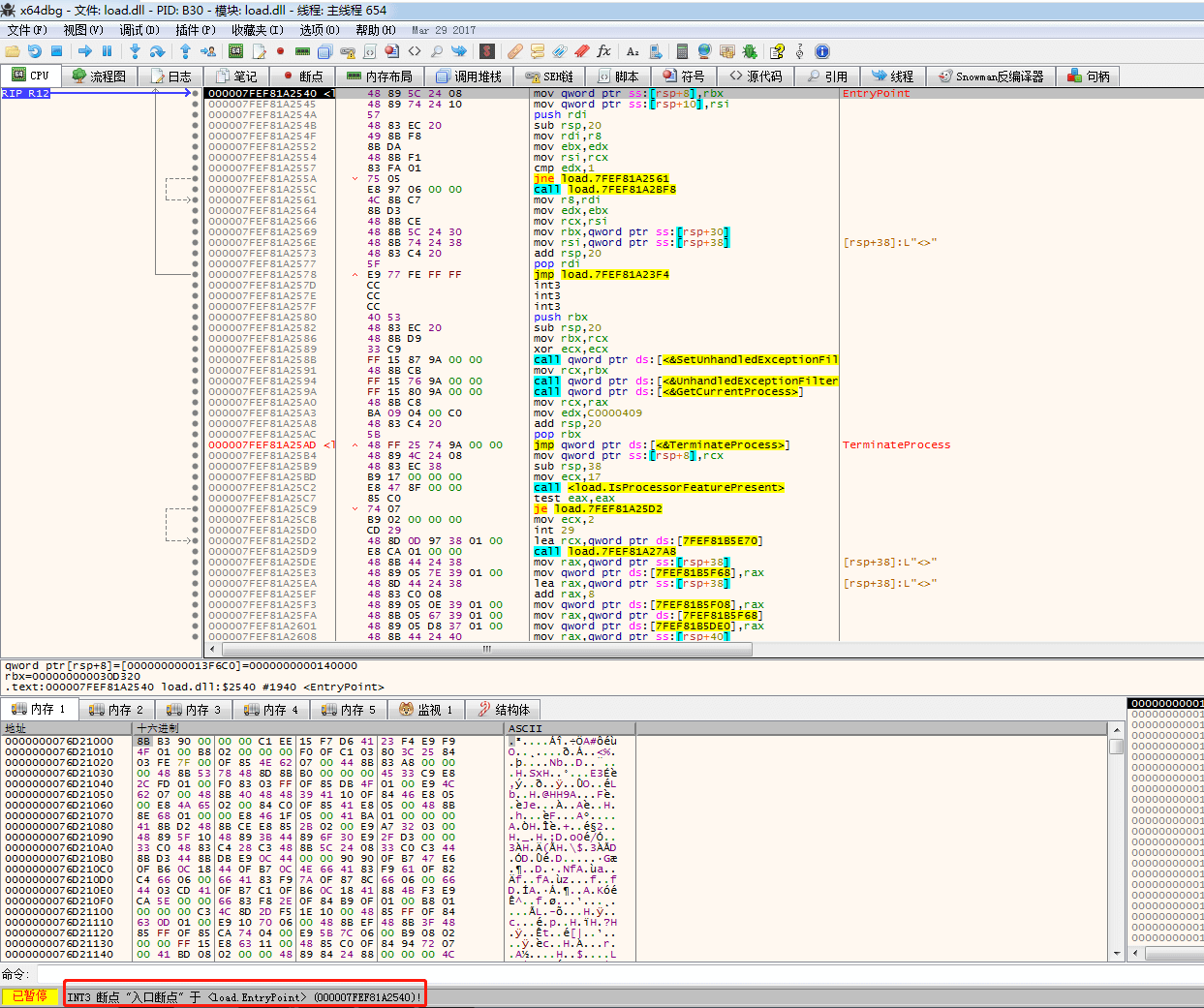Toggle breakpoint dot at address 000007FEF81A2561
Image resolution: width=1204 pixels, height=1008 pixels.
(x=196, y=199)
